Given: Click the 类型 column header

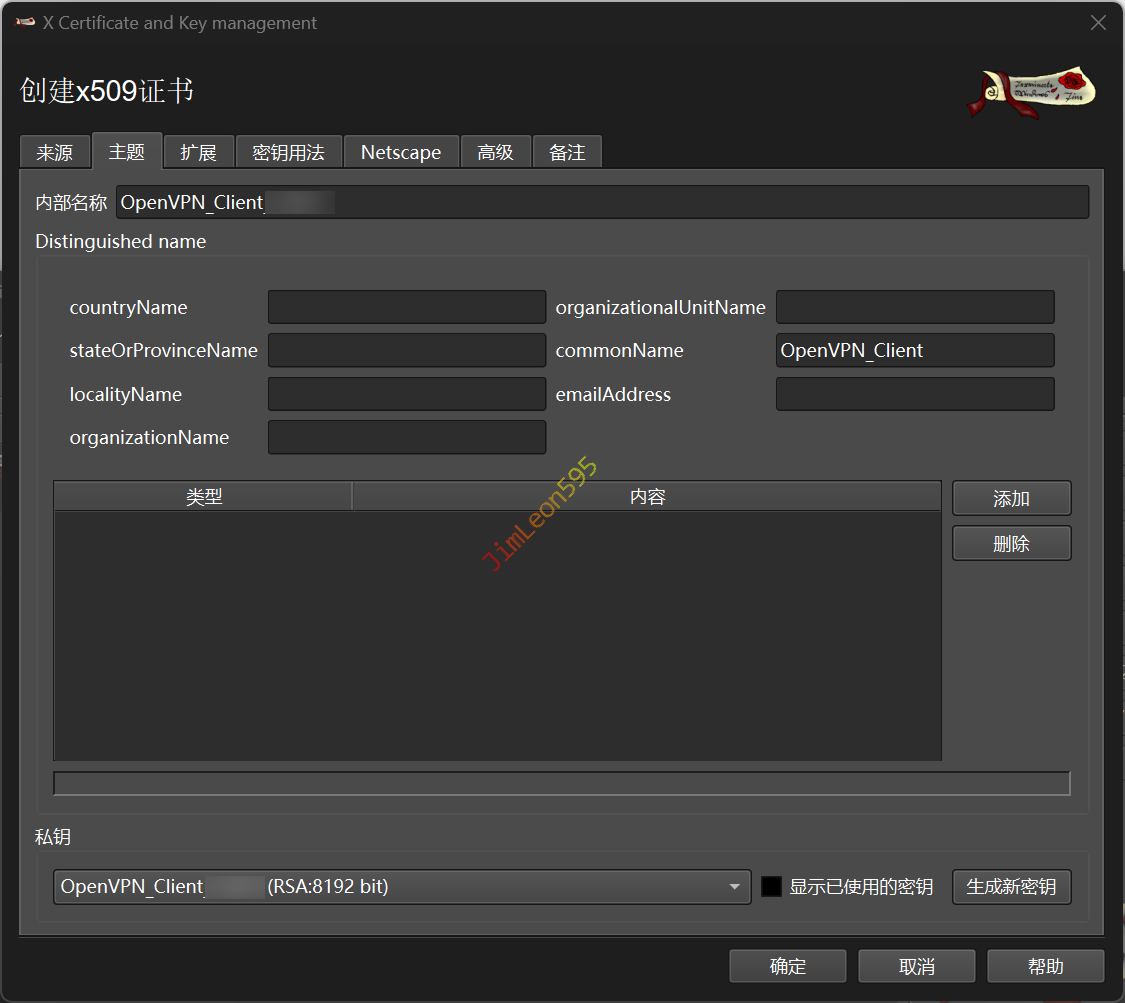Looking at the screenshot, I should point(203,497).
